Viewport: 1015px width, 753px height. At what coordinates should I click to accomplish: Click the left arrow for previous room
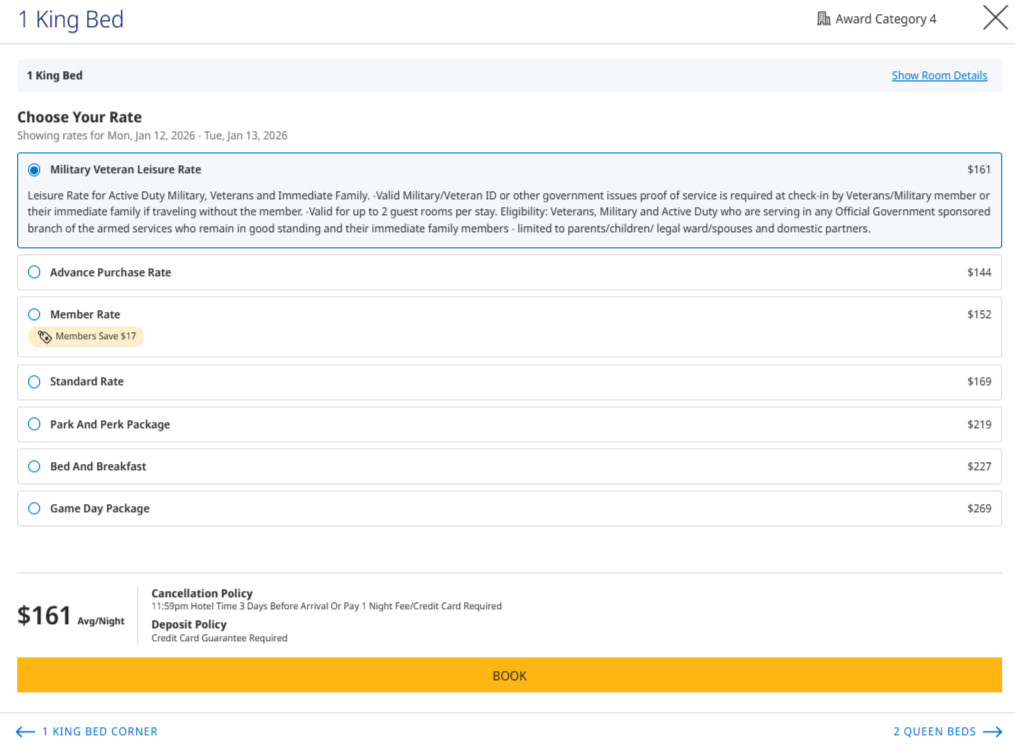(x=26, y=732)
